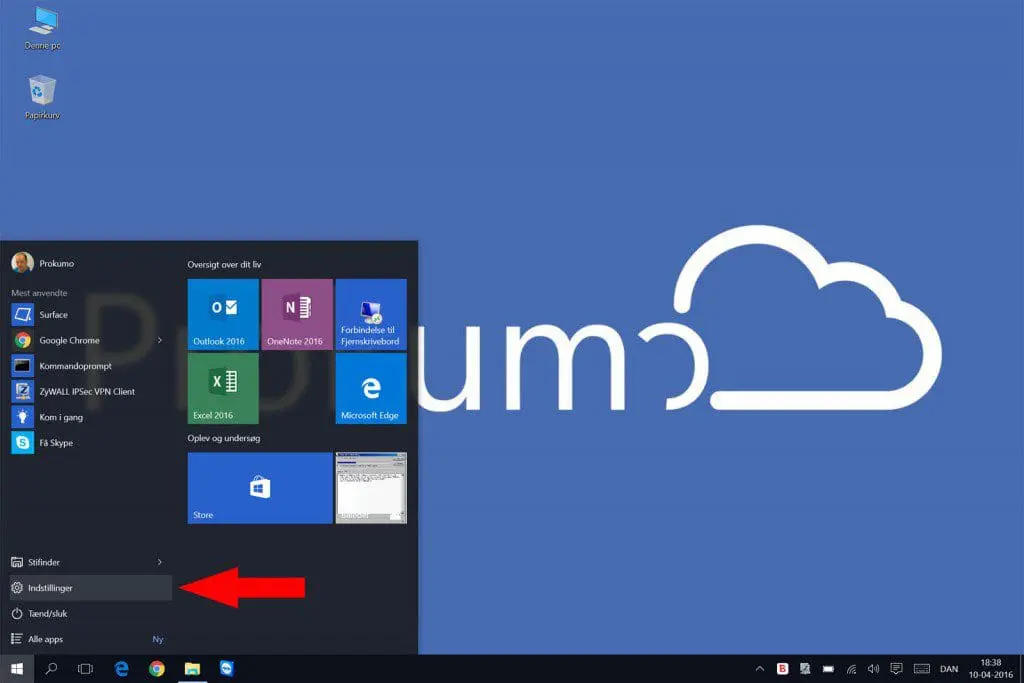
Task: Open Excel 2016 tile
Action: click(223, 389)
